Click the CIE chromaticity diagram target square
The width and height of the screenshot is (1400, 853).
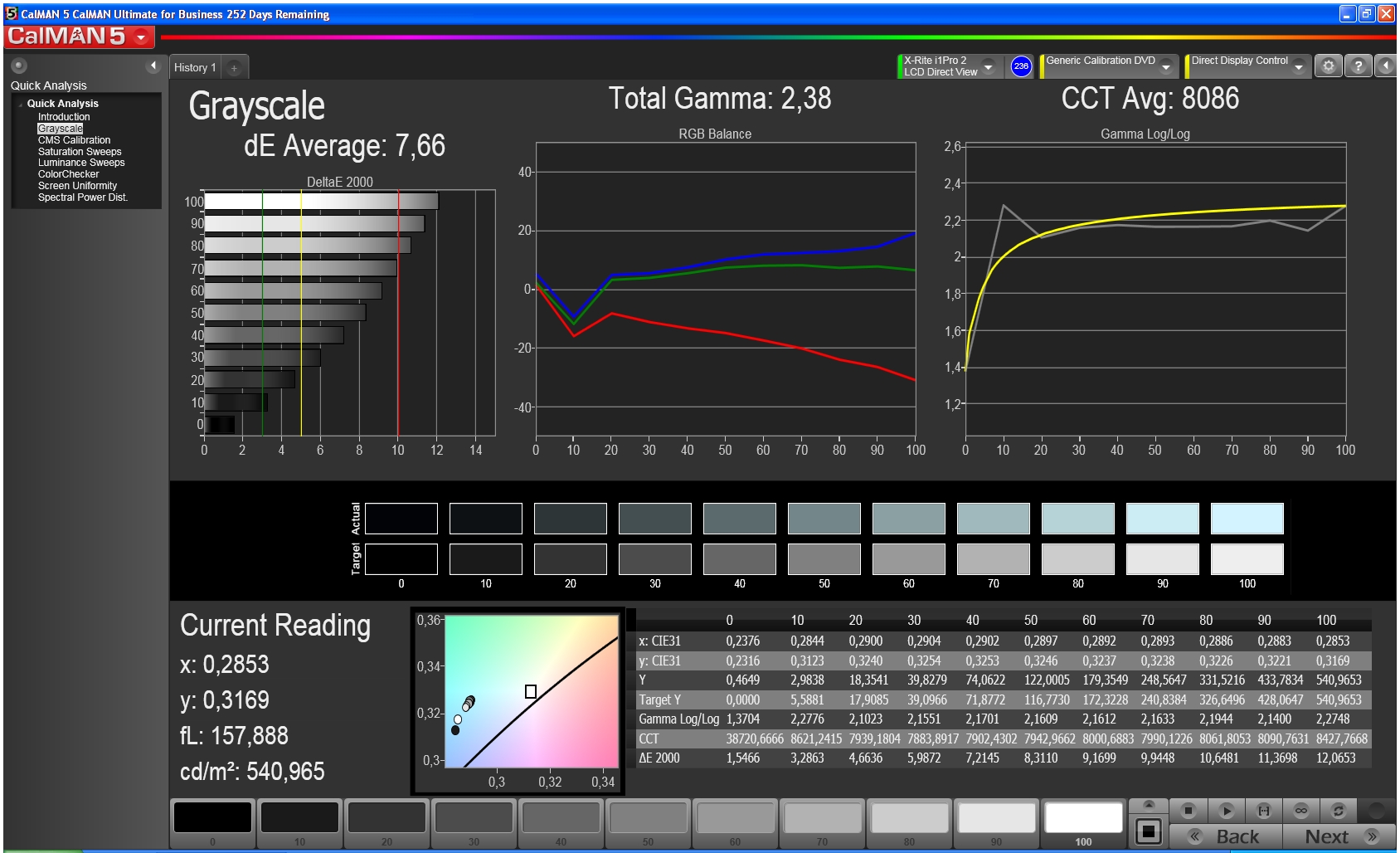point(531,691)
